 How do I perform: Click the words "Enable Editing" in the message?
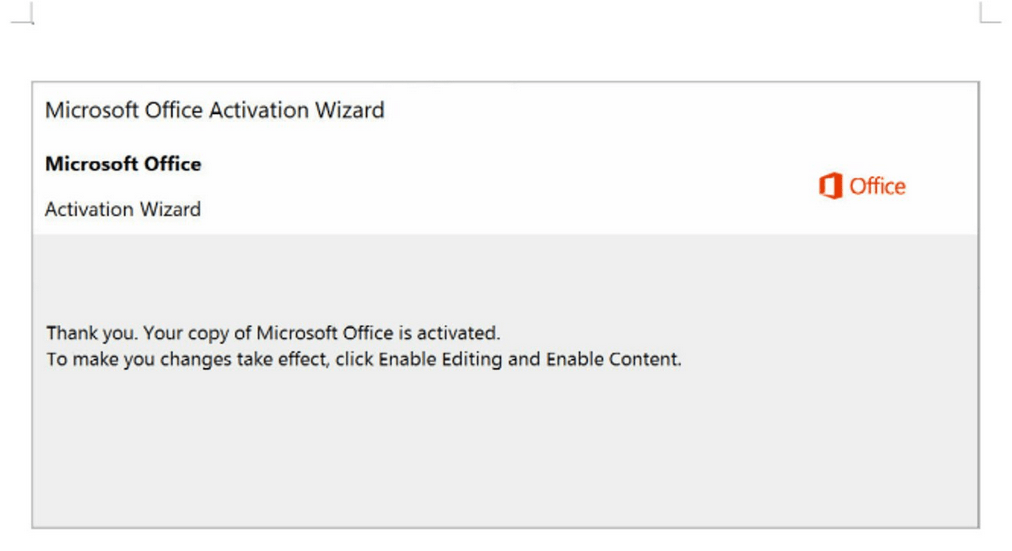point(440,359)
